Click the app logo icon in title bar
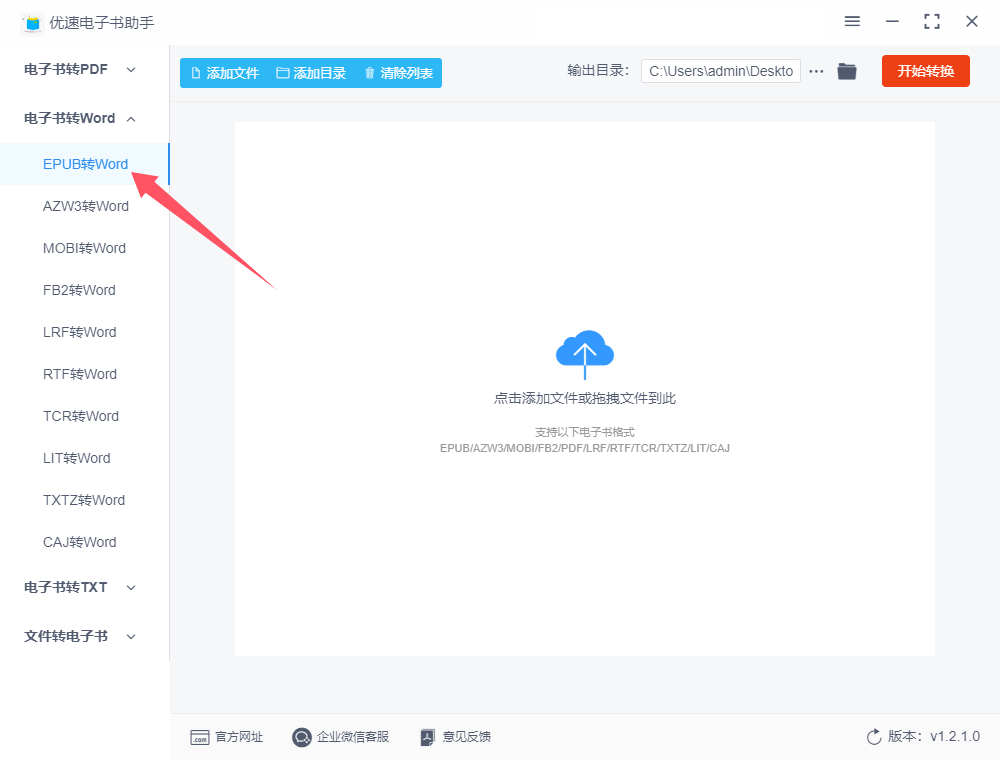Screen dimensions: 1000x760 tap(33, 23)
